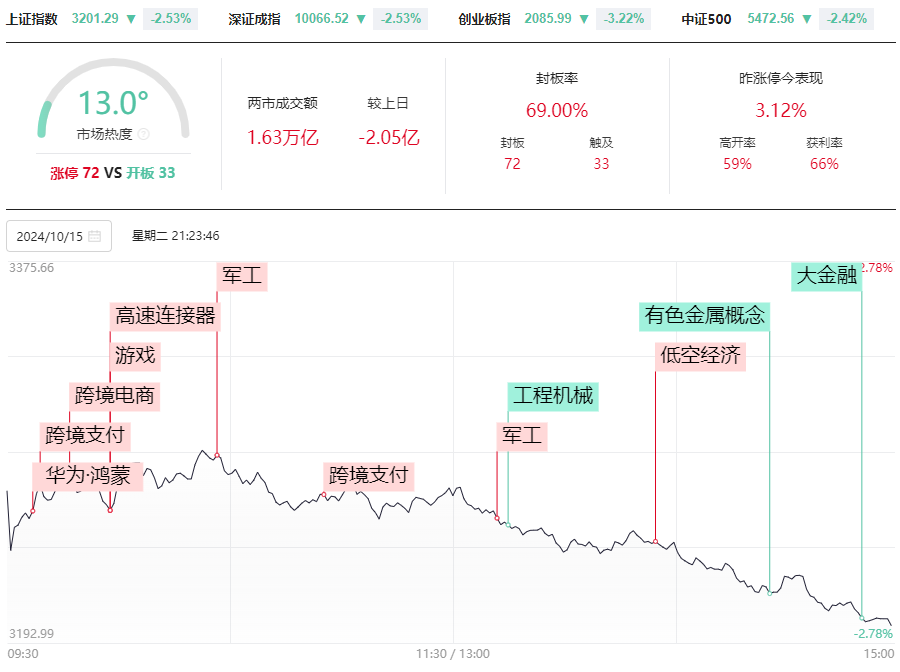Select the 2024/10/15 date input field
900x672 pixels.
click(x=59, y=236)
